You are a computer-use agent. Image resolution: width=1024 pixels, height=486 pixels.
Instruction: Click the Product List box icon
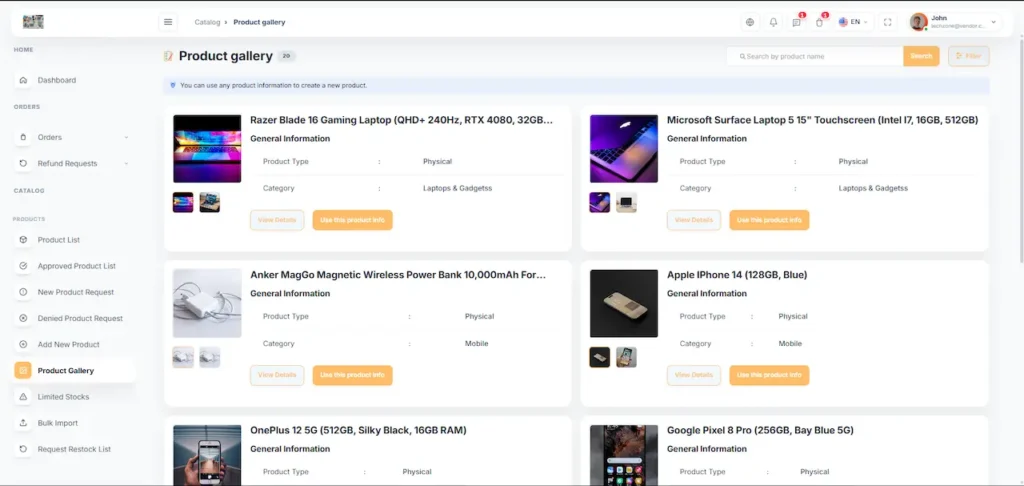pos(24,240)
